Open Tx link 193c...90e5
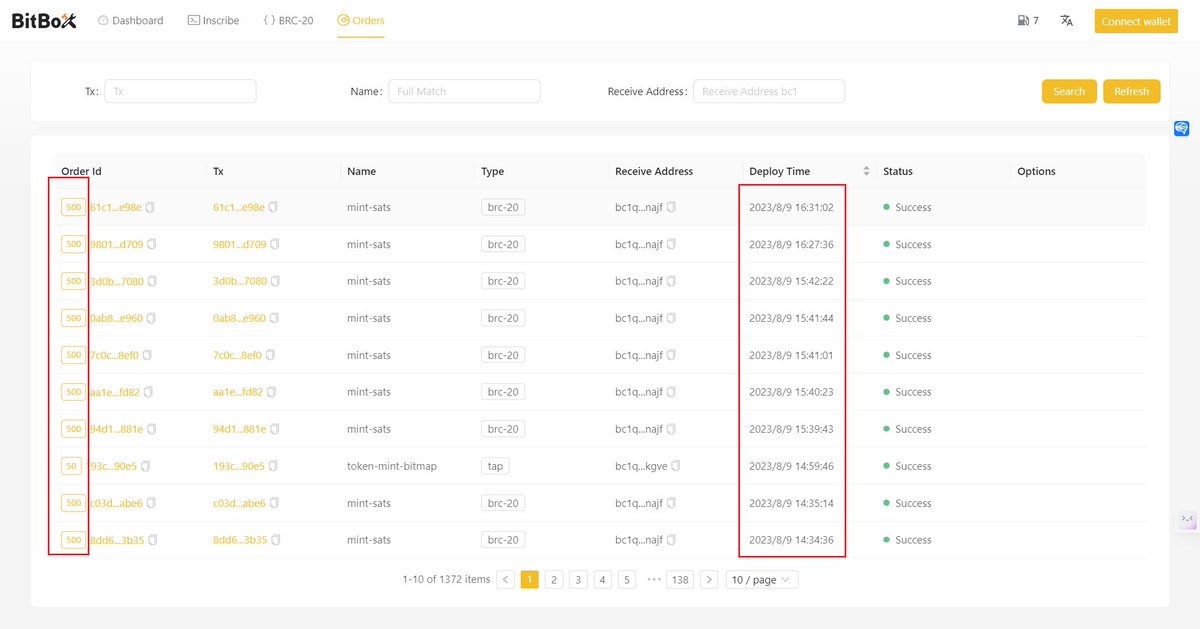The width and height of the screenshot is (1200, 629). [239, 467]
